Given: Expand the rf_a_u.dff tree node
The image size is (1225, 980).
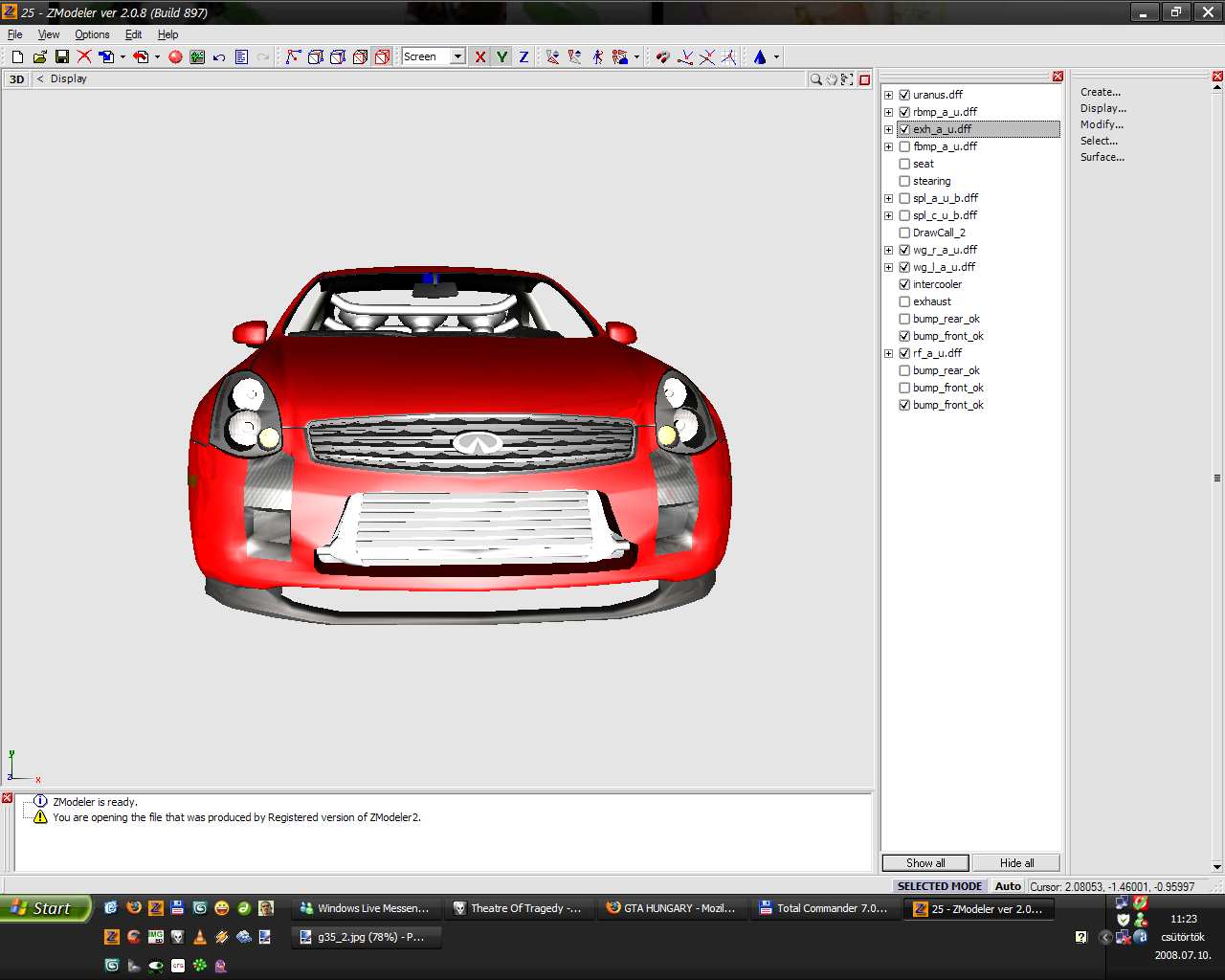Looking at the screenshot, I should point(888,353).
